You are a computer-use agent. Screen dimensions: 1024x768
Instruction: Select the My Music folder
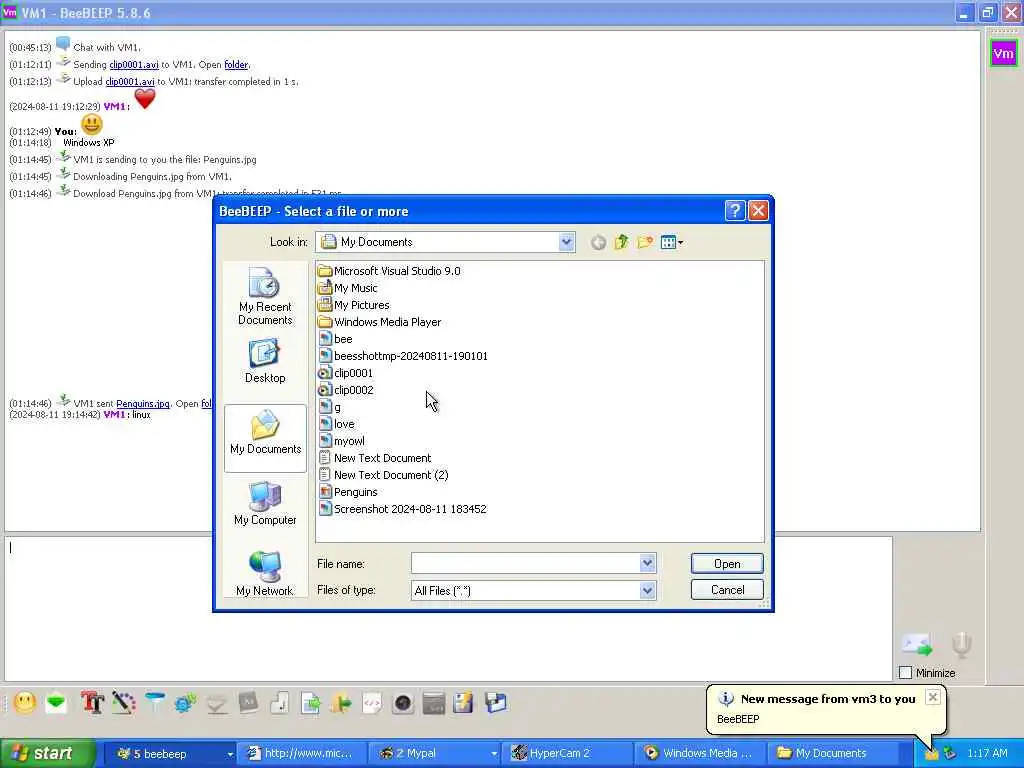[x=347, y=288]
